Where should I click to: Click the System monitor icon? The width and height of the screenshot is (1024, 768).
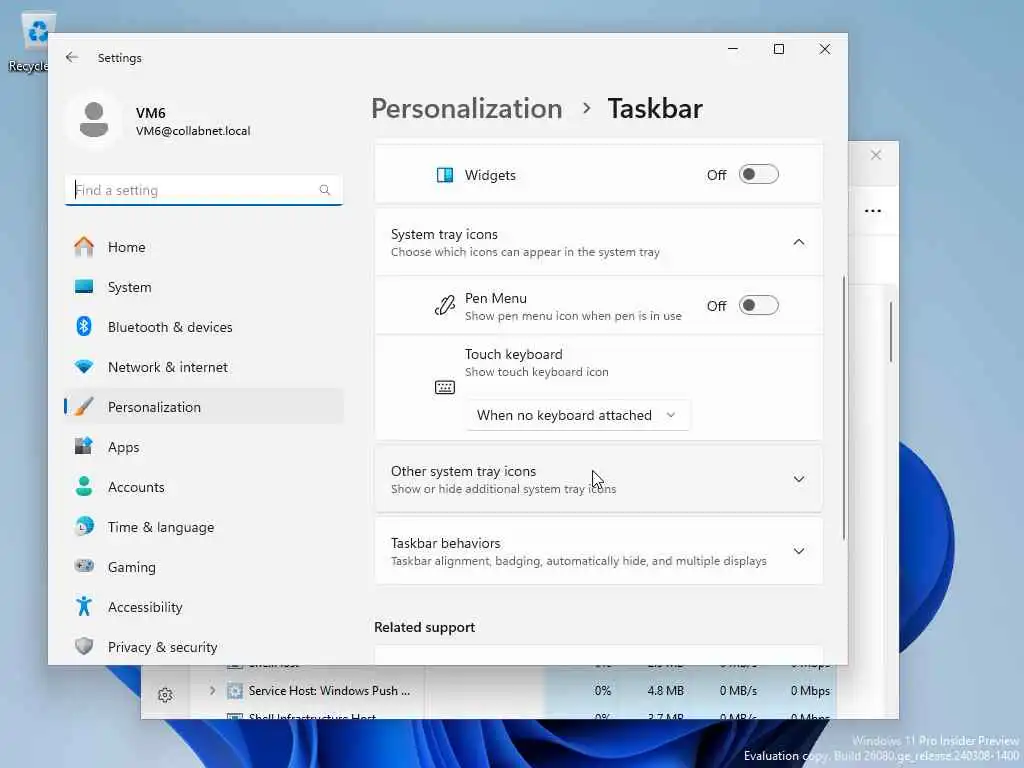pyautogui.click(x=84, y=287)
